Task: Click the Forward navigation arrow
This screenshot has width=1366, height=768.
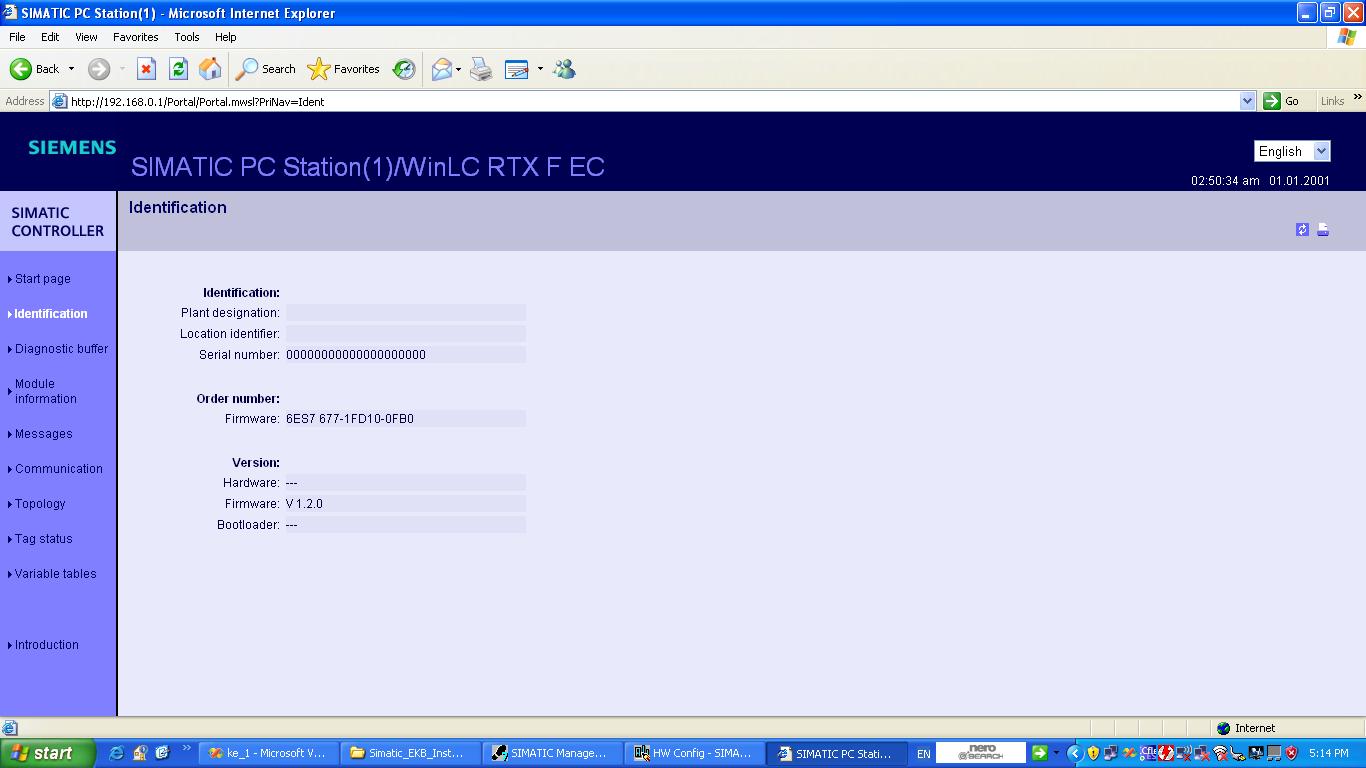Action: (x=99, y=69)
